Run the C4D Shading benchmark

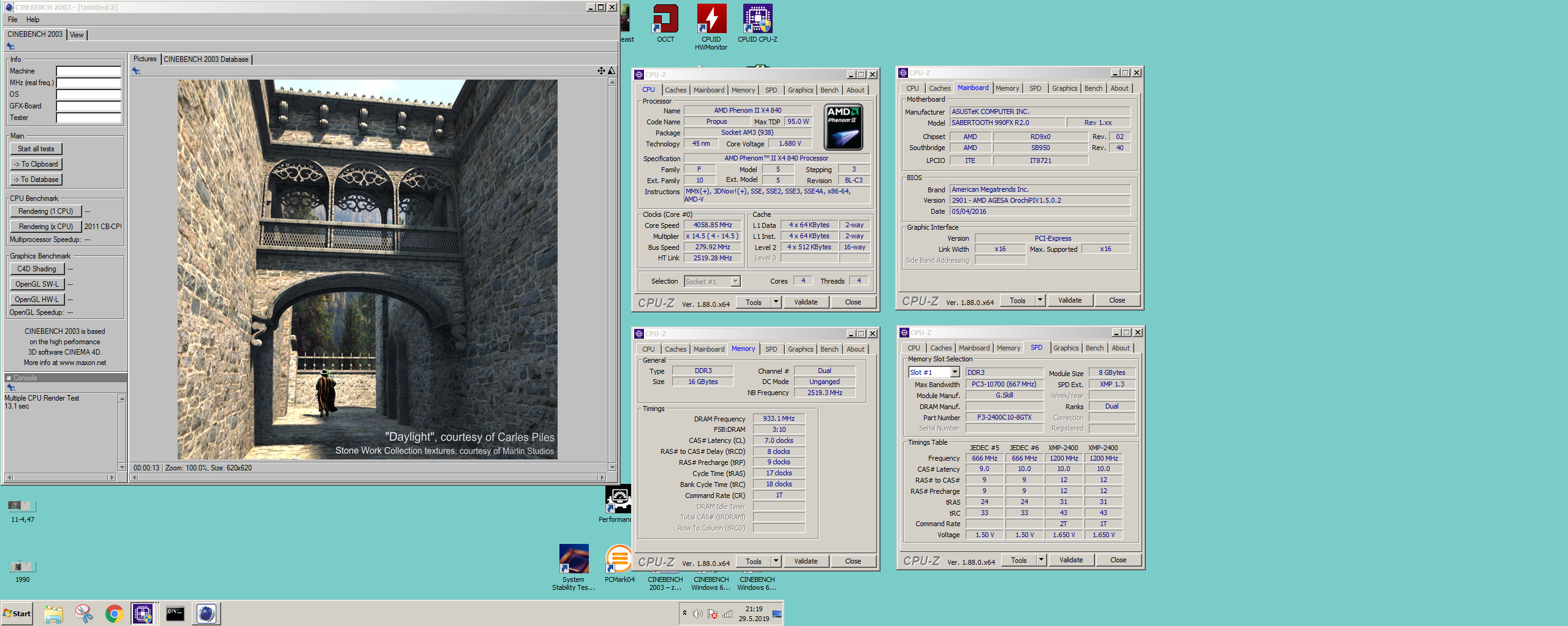click(37, 269)
